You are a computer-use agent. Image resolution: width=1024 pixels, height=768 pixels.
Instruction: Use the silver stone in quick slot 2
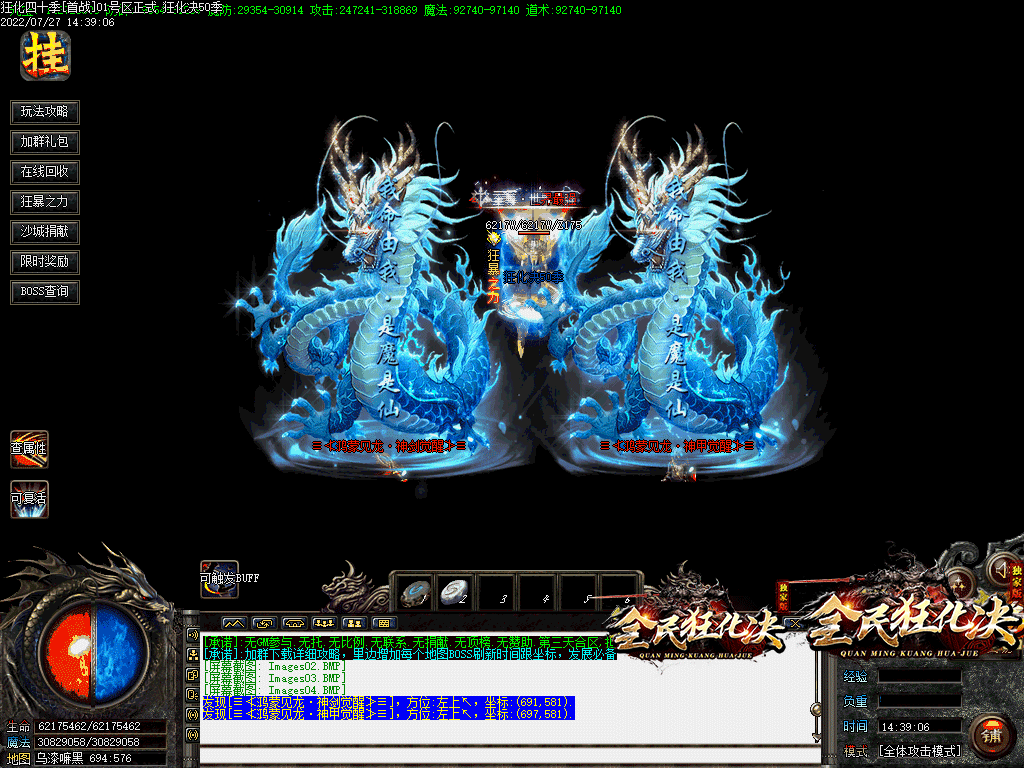tap(455, 591)
